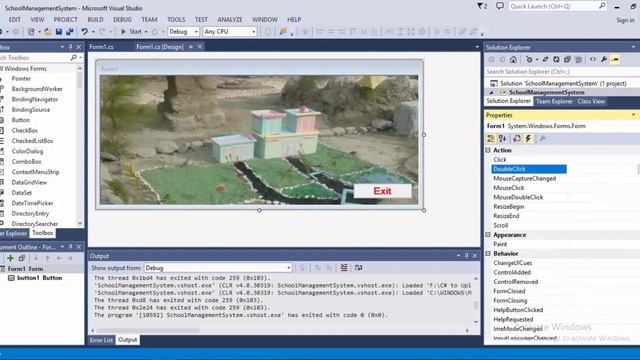
Task: Click the notifications flag icon
Action: pyautogui.click(x=482, y=6)
